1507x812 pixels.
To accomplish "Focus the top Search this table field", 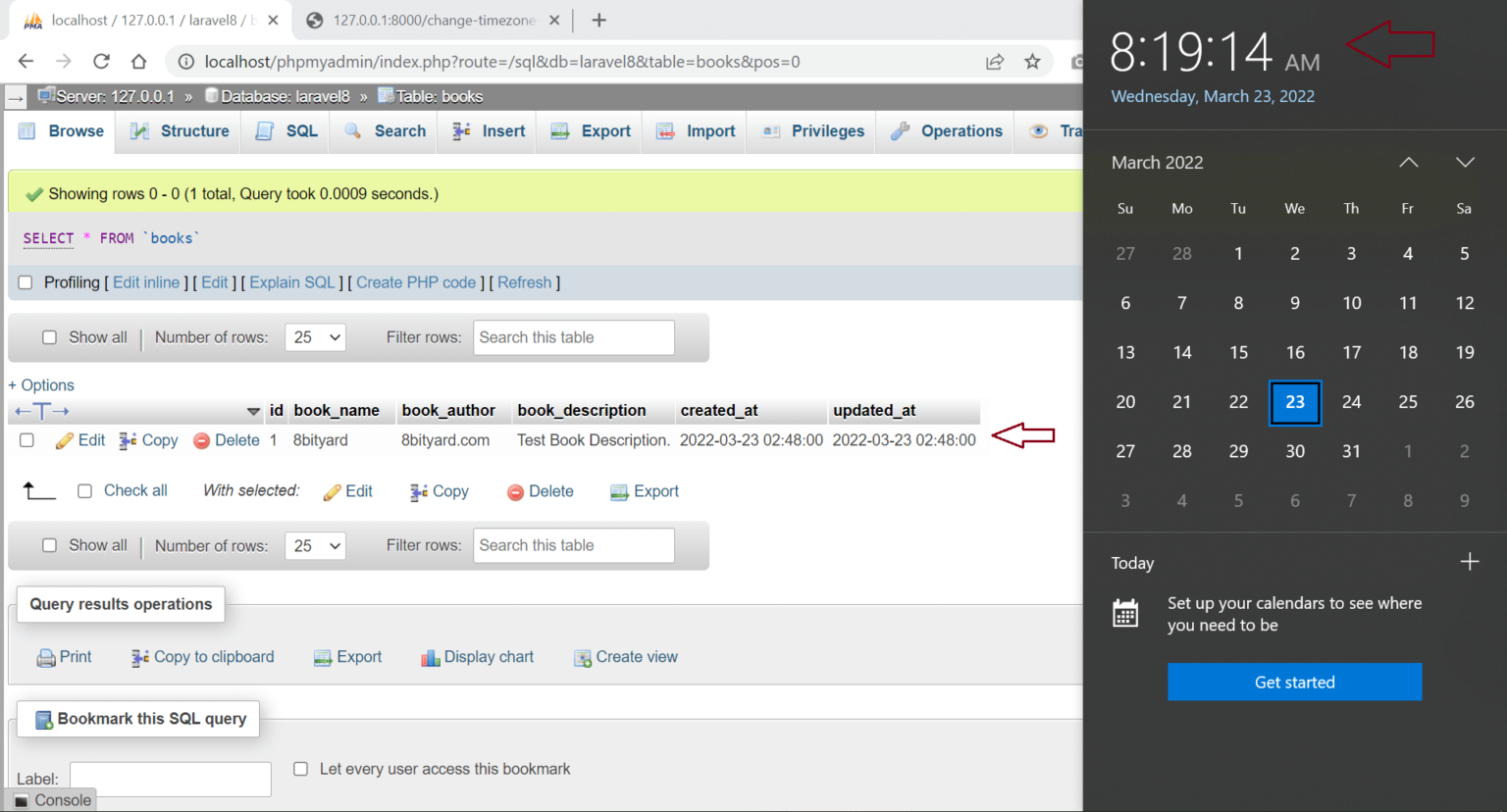I will click(573, 337).
